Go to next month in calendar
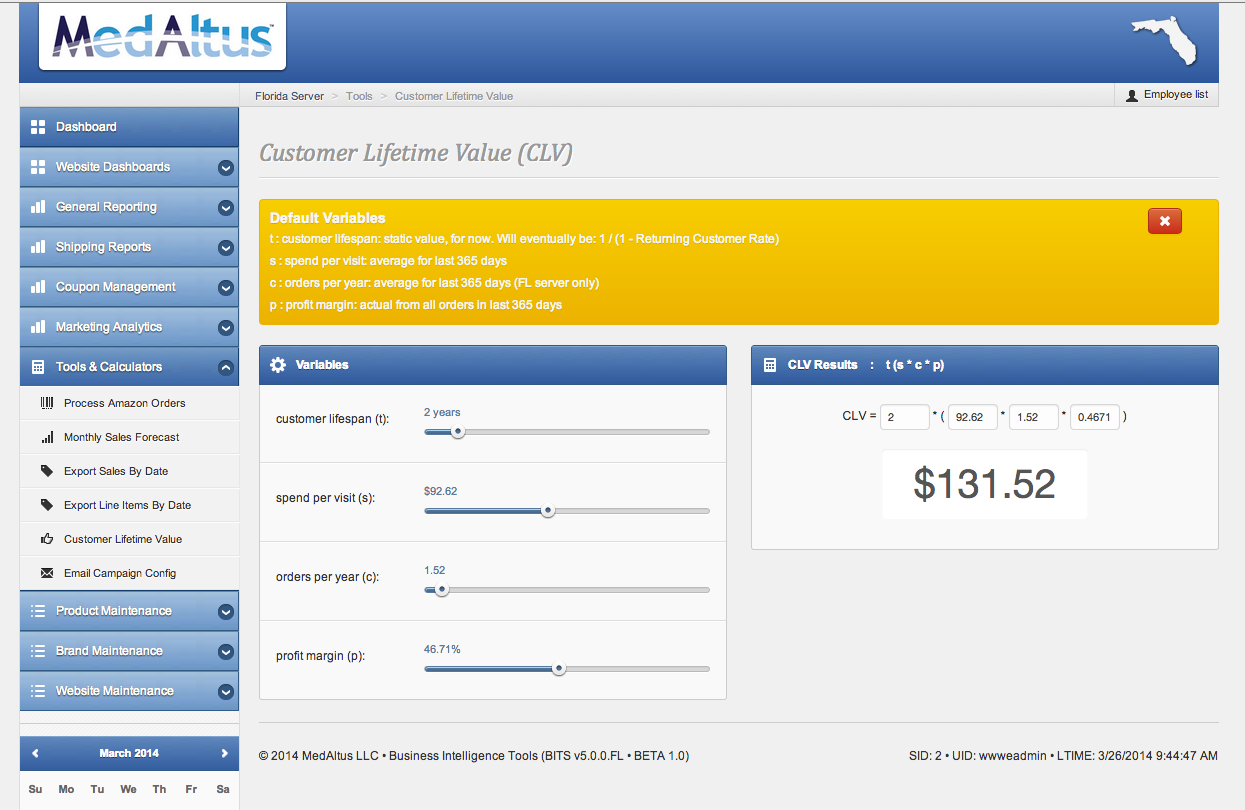The height and width of the screenshot is (810, 1245). click(224, 753)
